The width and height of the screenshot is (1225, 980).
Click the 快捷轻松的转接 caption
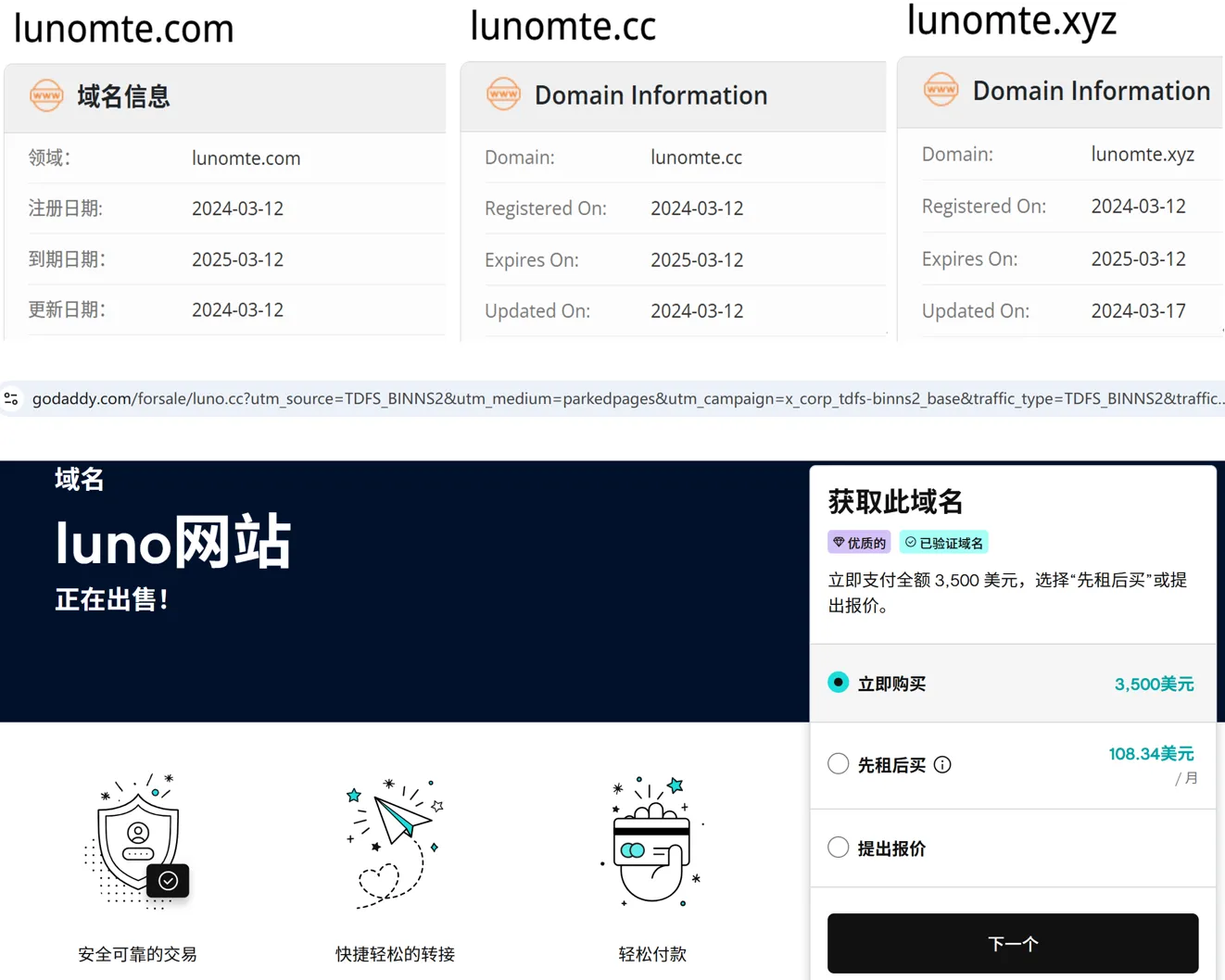(395, 954)
